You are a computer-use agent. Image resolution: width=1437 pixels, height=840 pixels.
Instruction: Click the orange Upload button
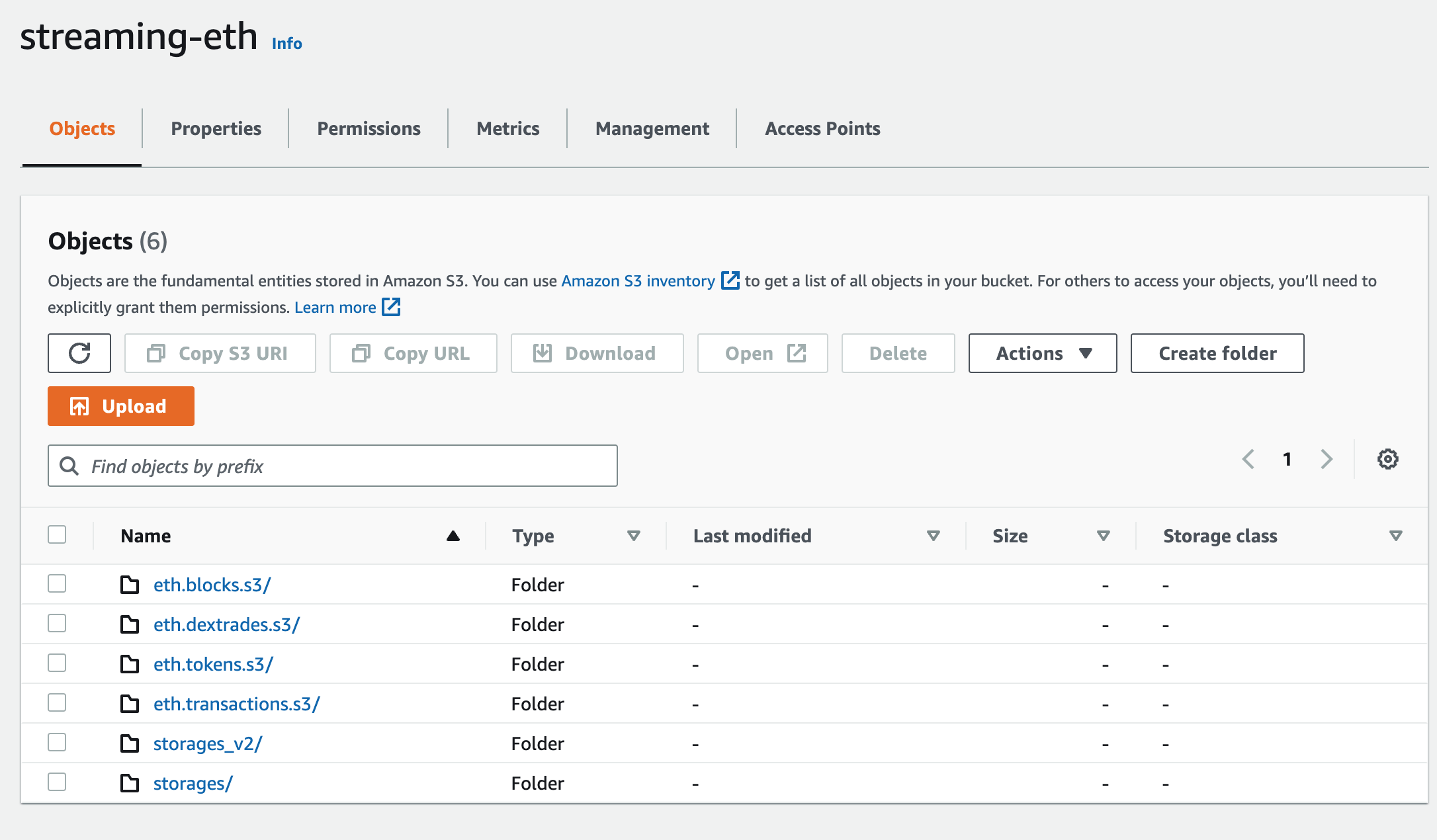point(121,406)
